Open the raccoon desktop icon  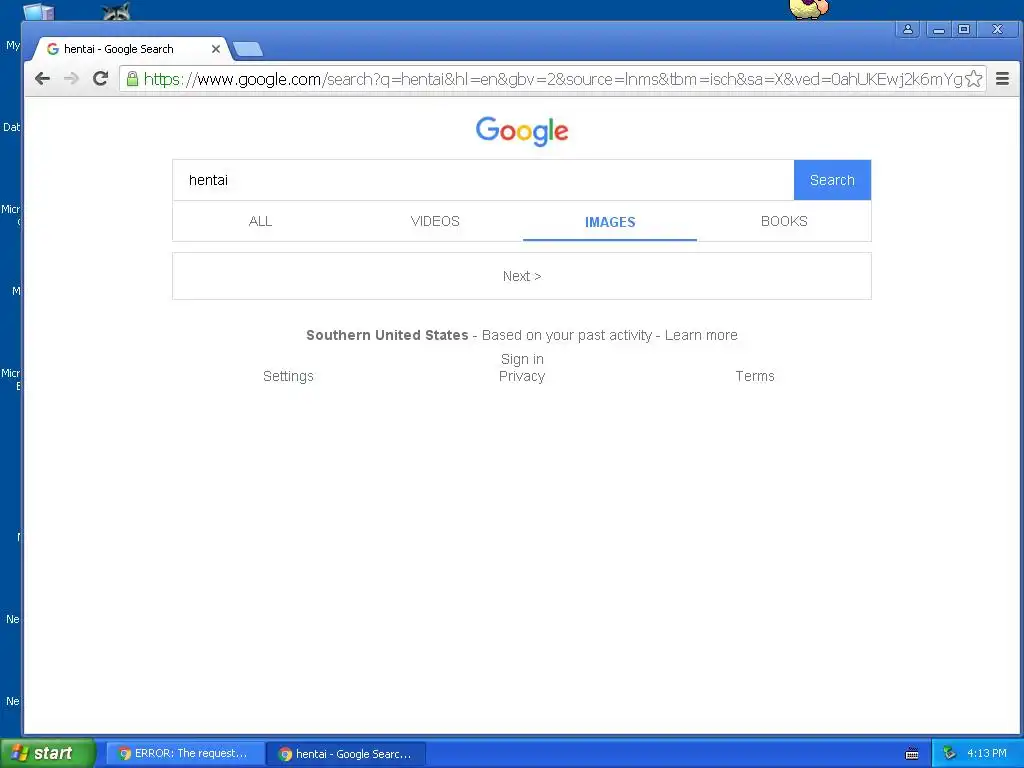point(117,10)
